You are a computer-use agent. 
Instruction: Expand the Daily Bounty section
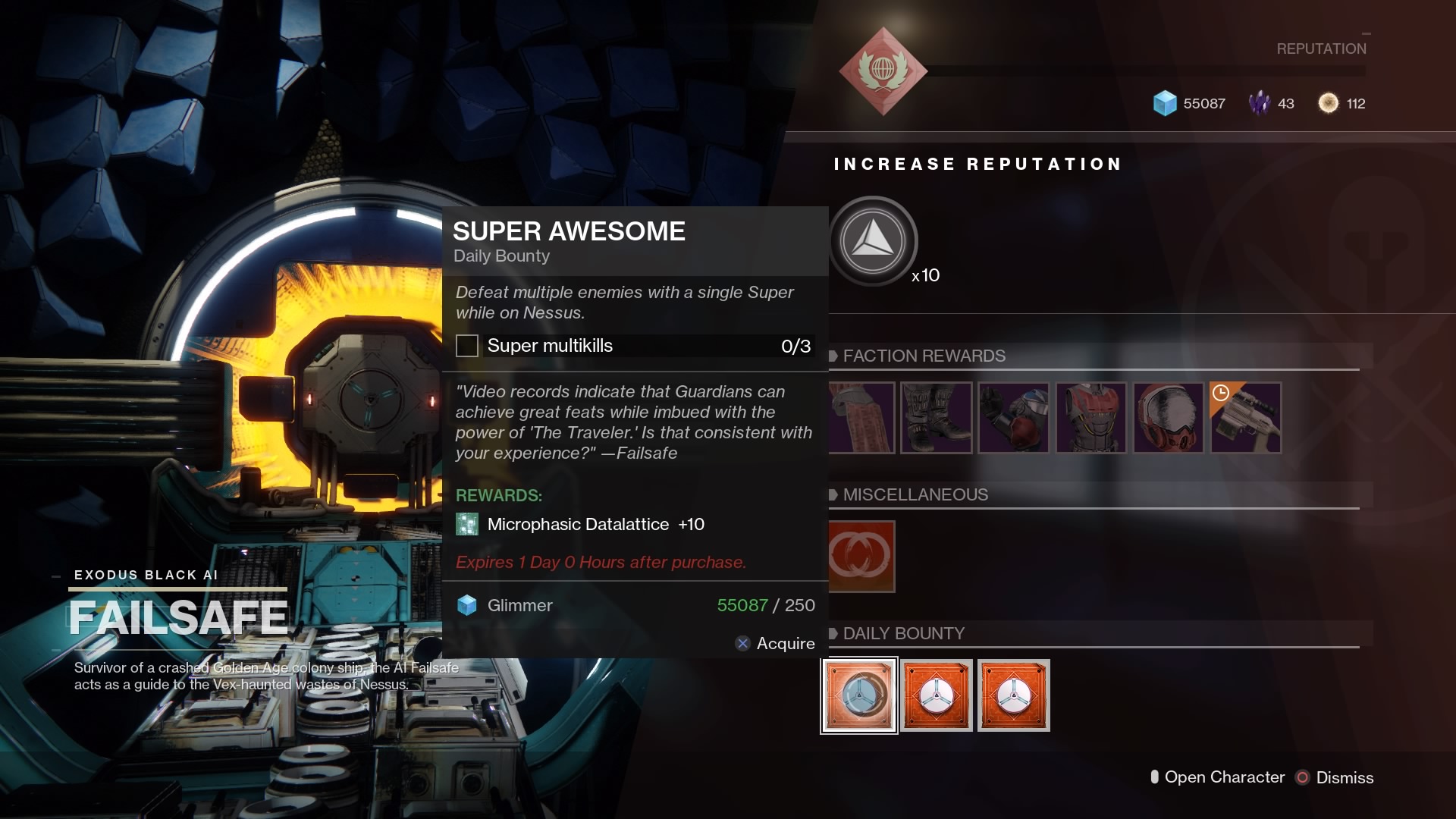pos(833,632)
